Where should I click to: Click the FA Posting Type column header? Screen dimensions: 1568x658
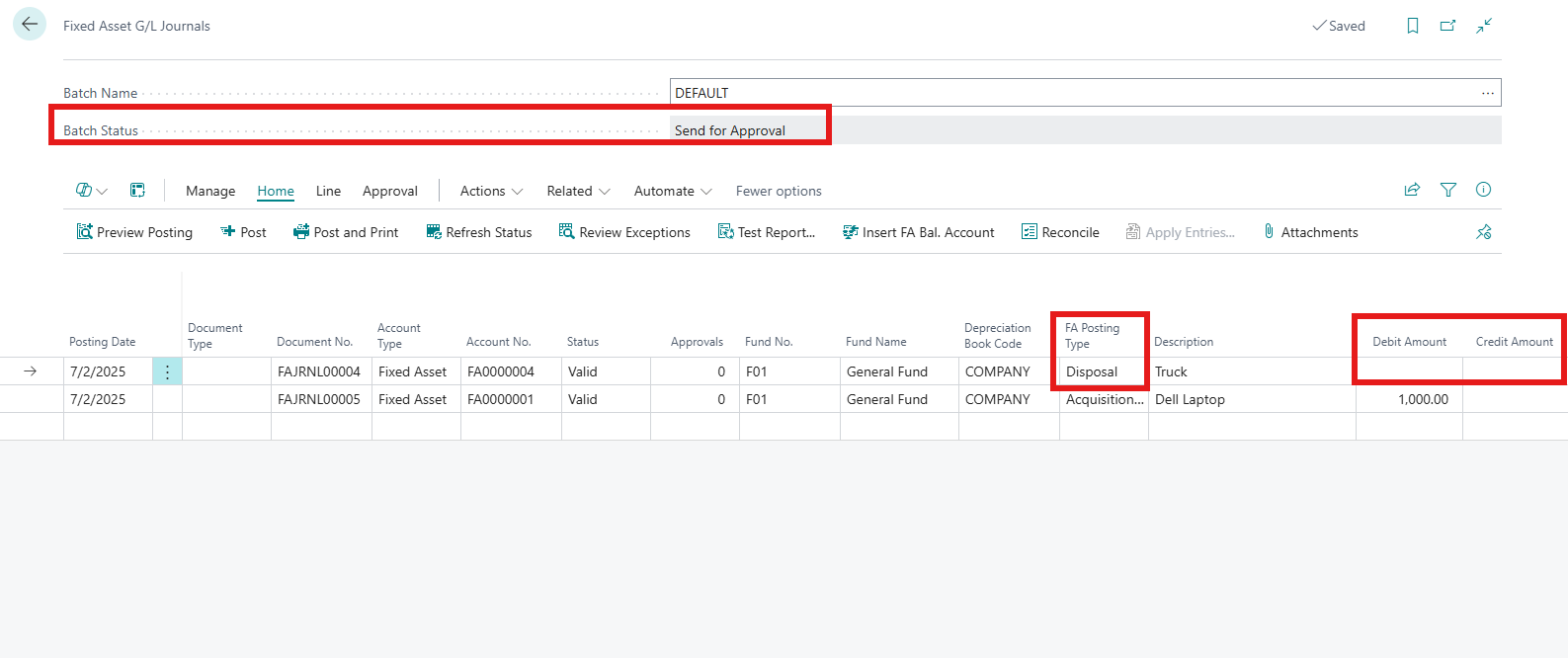coord(1093,336)
